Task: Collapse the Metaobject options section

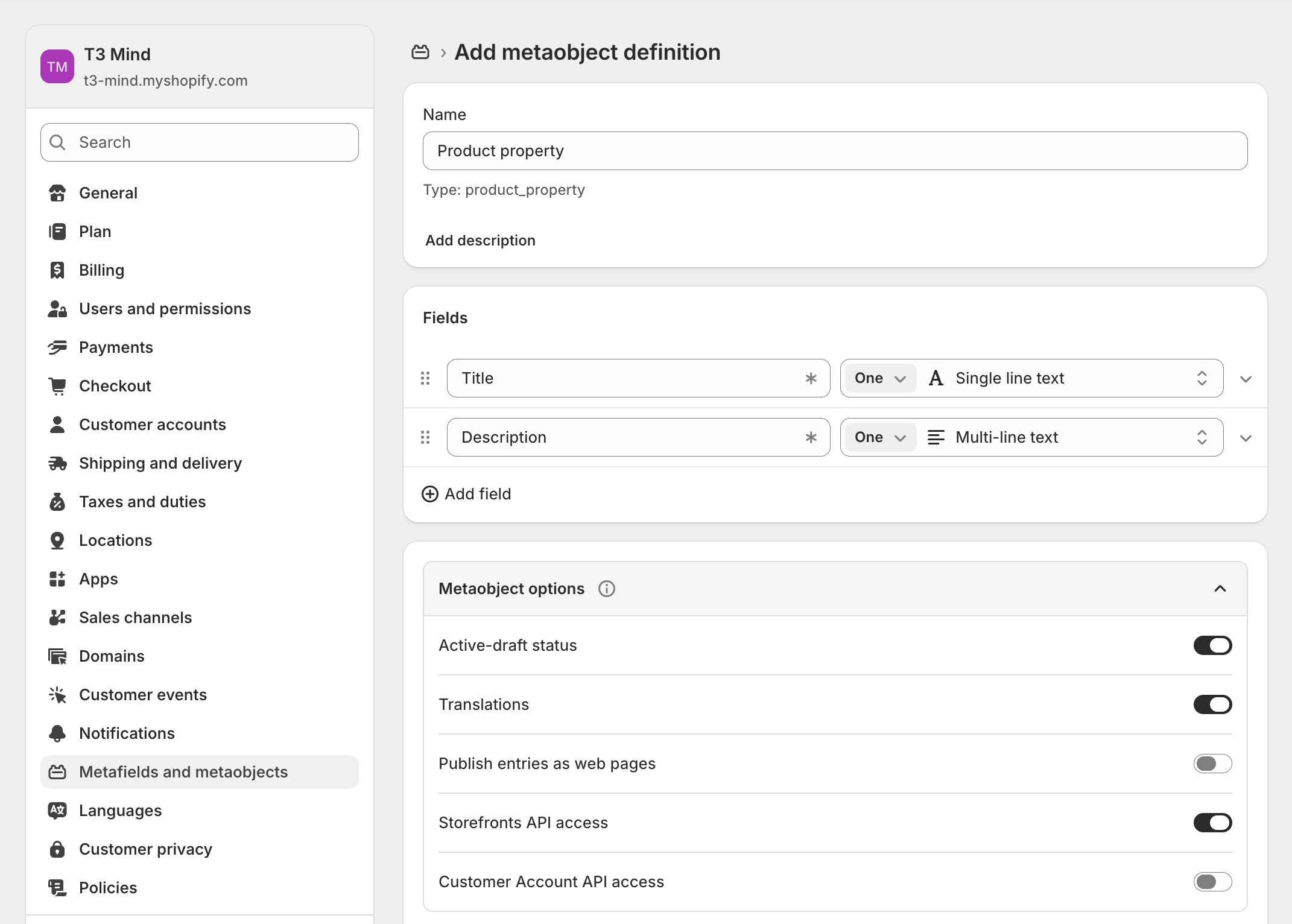Action: click(1220, 589)
